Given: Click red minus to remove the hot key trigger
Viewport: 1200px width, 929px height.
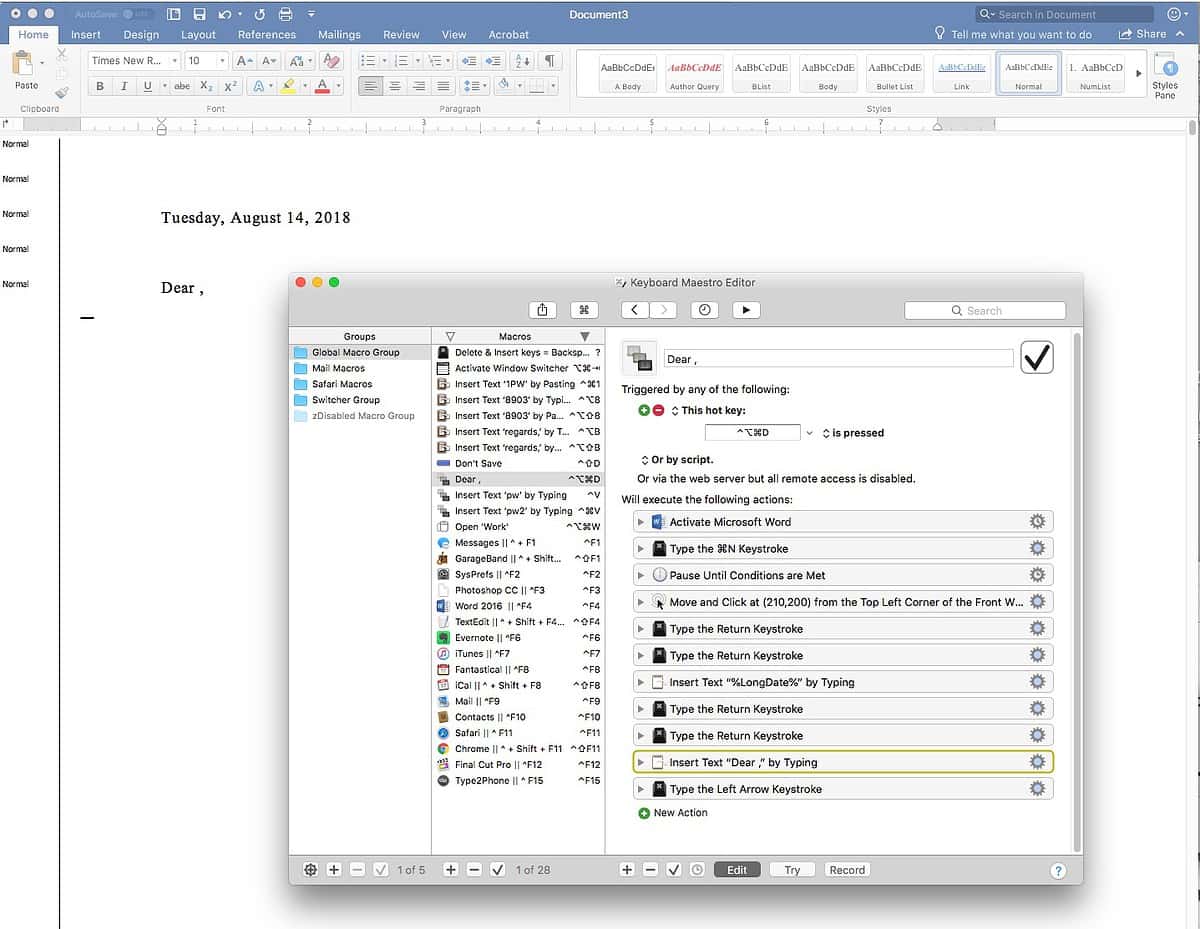Looking at the screenshot, I should pyautogui.click(x=658, y=410).
